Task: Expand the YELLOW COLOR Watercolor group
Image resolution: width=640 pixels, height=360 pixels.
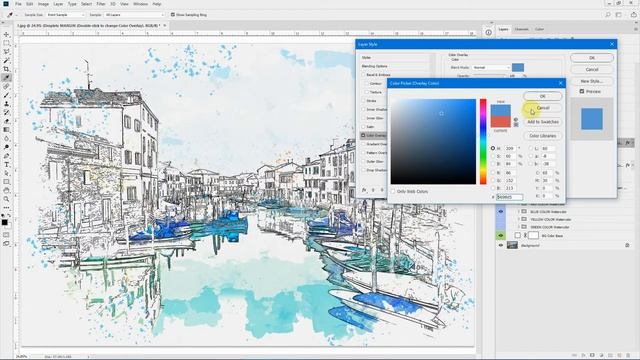Action: (x=519, y=219)
